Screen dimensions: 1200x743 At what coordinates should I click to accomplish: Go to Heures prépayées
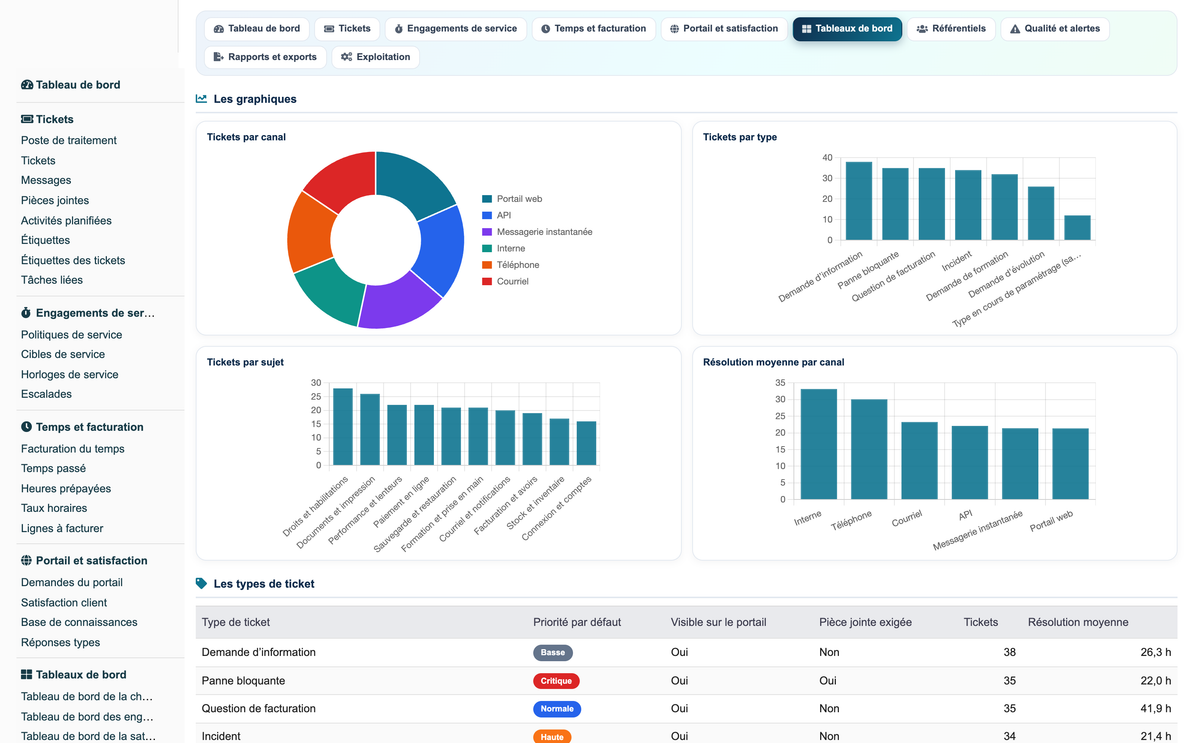coord(66,489)
